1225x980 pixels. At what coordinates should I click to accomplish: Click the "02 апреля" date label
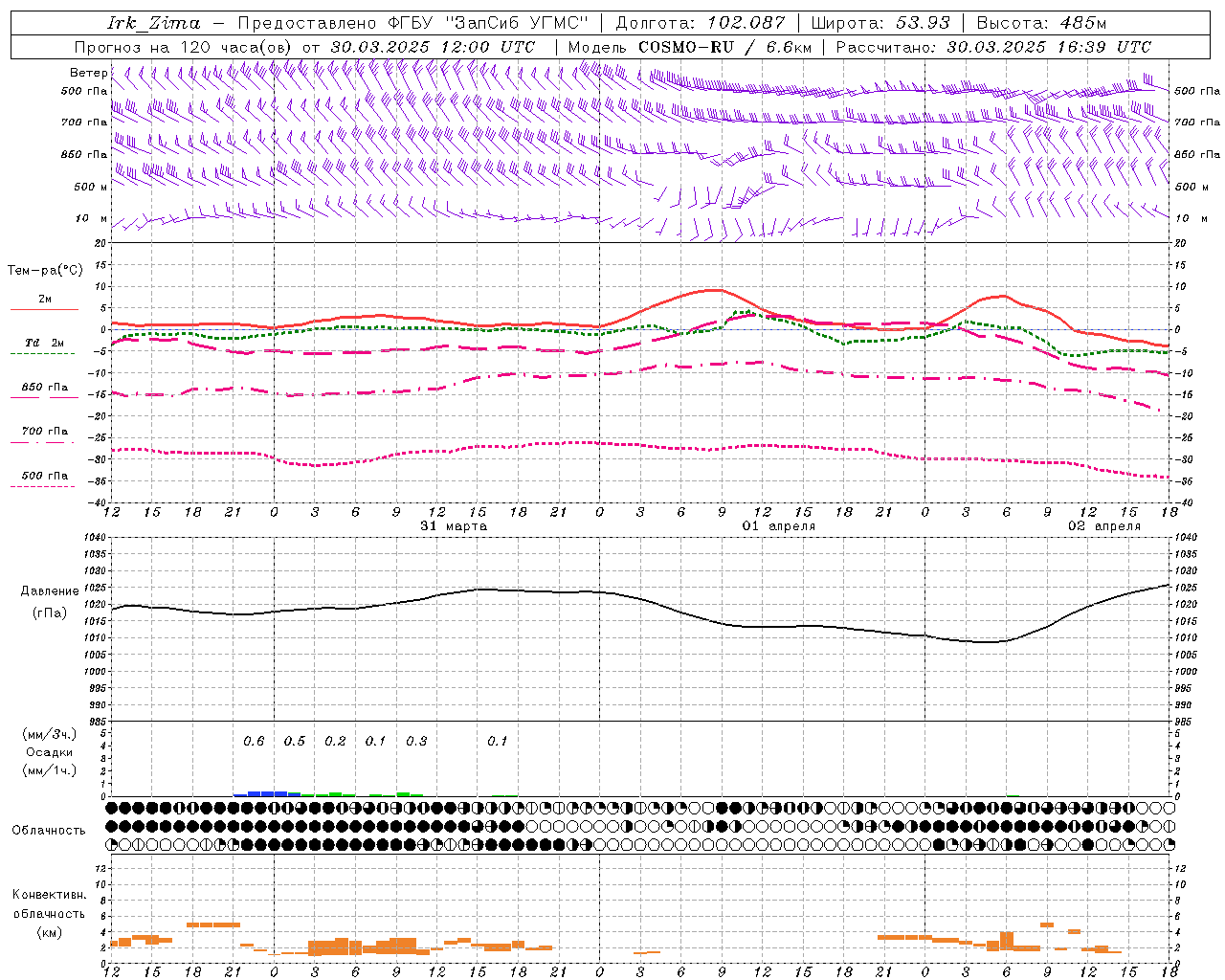click(x=1104, y=526)
